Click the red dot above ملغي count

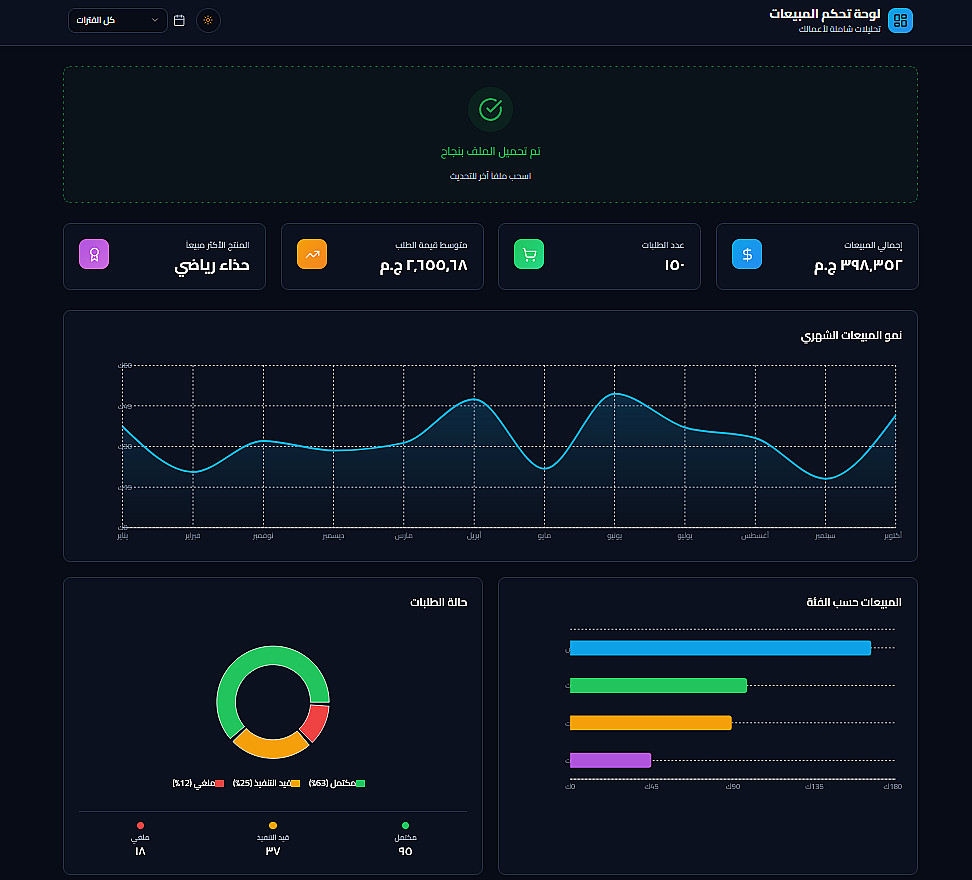(x=141, y=825)
